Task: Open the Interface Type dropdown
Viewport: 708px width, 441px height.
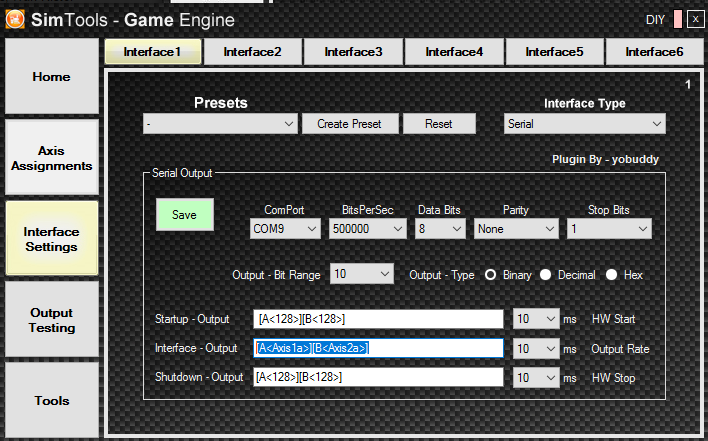Action: (x=585, y=124)
